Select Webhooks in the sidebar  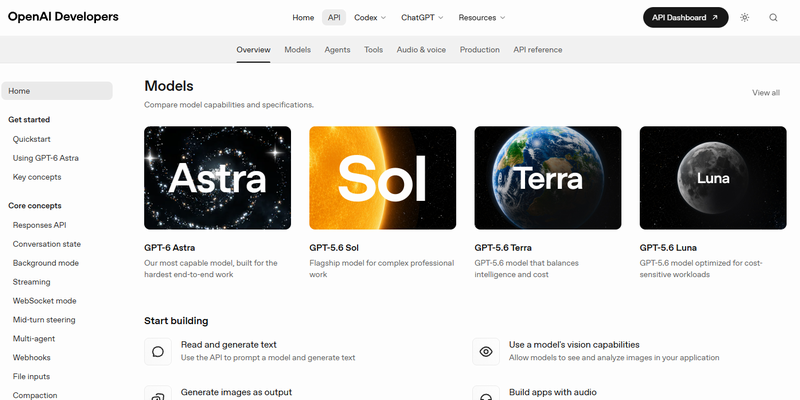coord(32,357)
